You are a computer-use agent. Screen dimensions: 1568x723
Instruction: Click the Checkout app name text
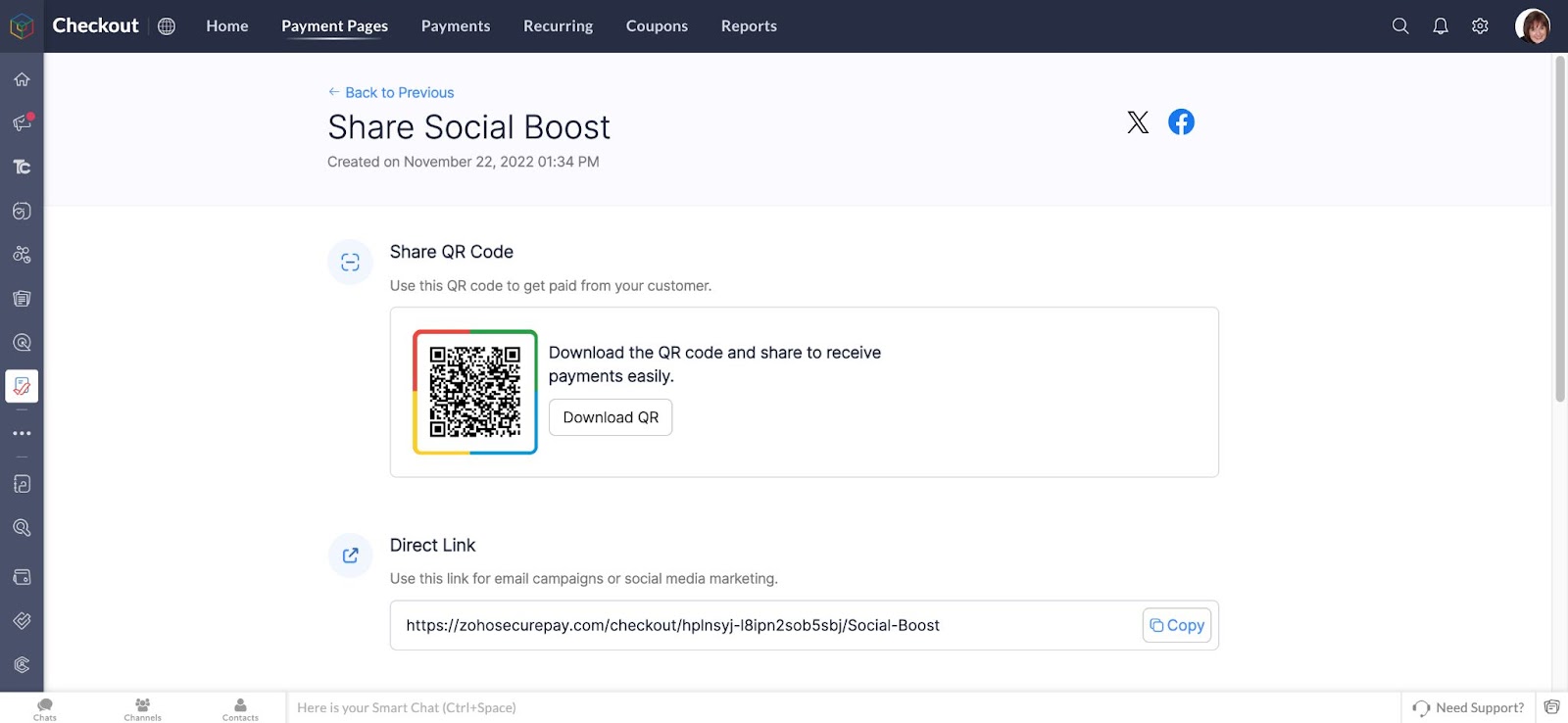[95, 26]
